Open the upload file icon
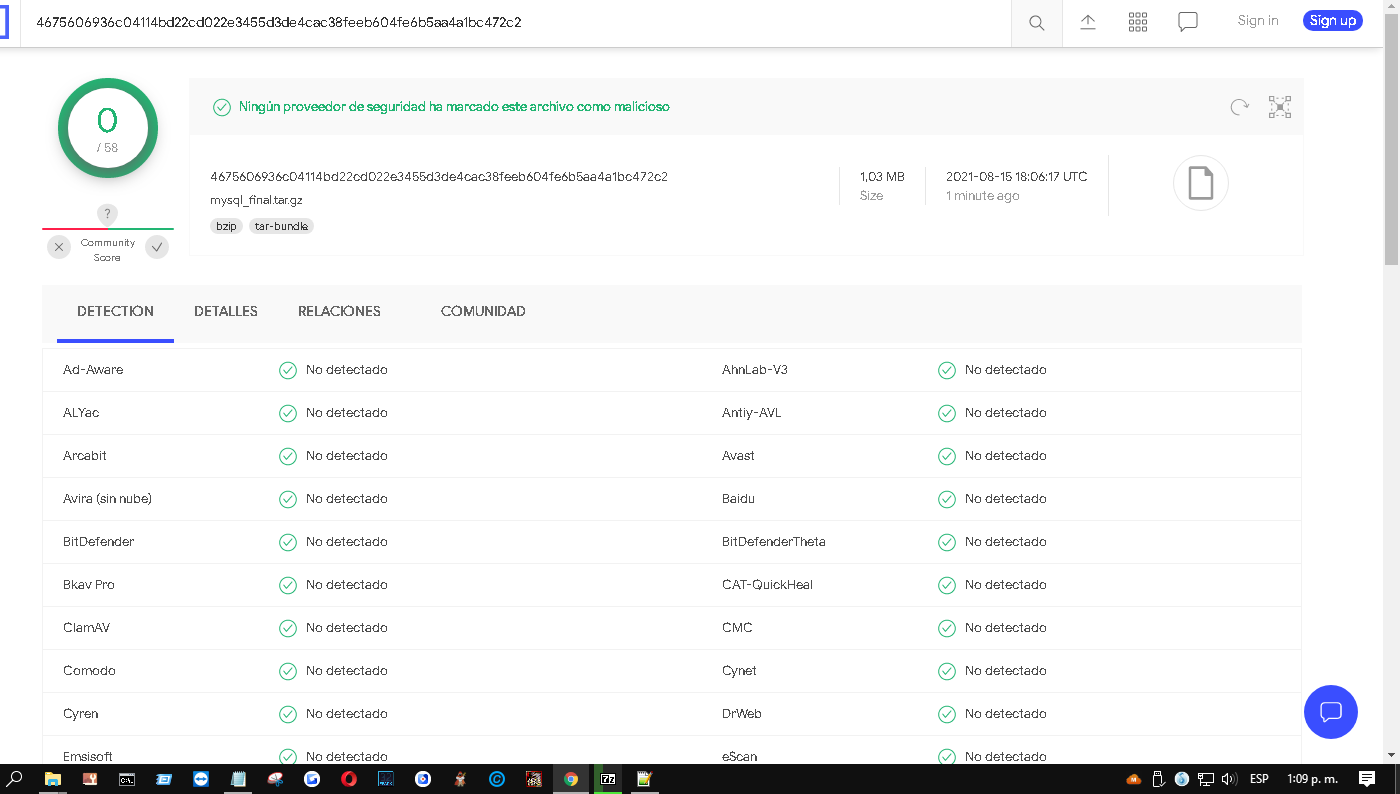 (1088, 22)
